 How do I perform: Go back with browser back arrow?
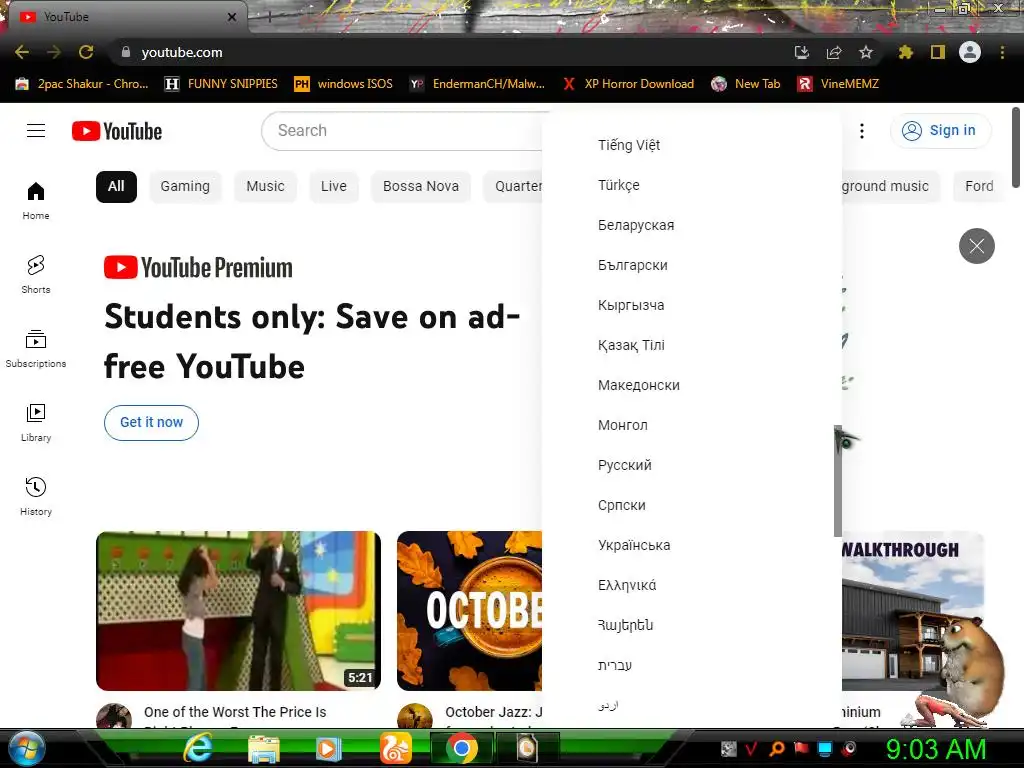pyautogui.click(x=22, y=52)
